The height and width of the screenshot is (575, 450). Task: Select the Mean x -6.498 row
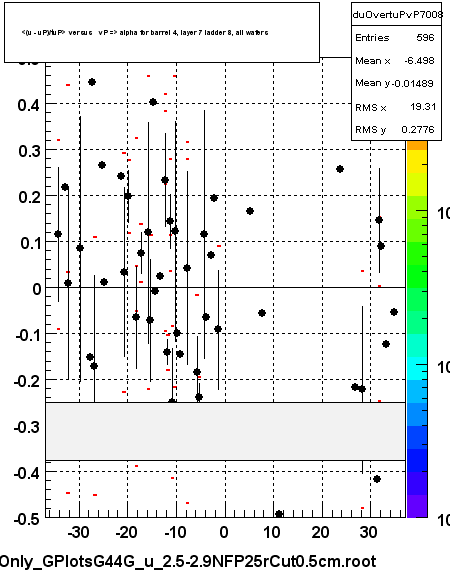pos(396,61)
